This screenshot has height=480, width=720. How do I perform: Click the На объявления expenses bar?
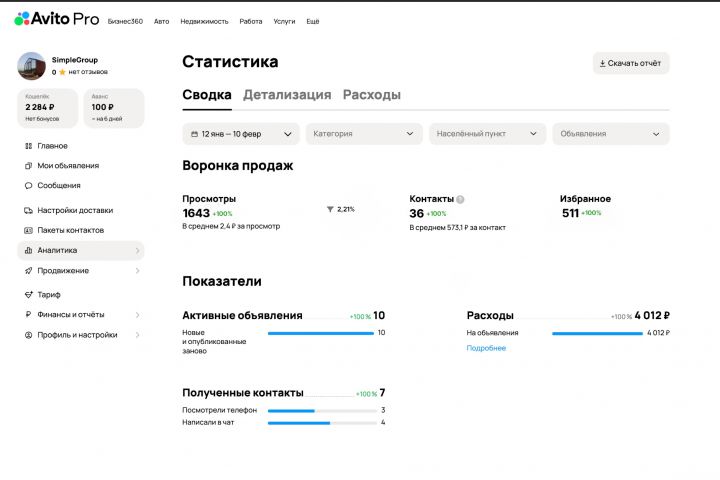coord(597,333)
